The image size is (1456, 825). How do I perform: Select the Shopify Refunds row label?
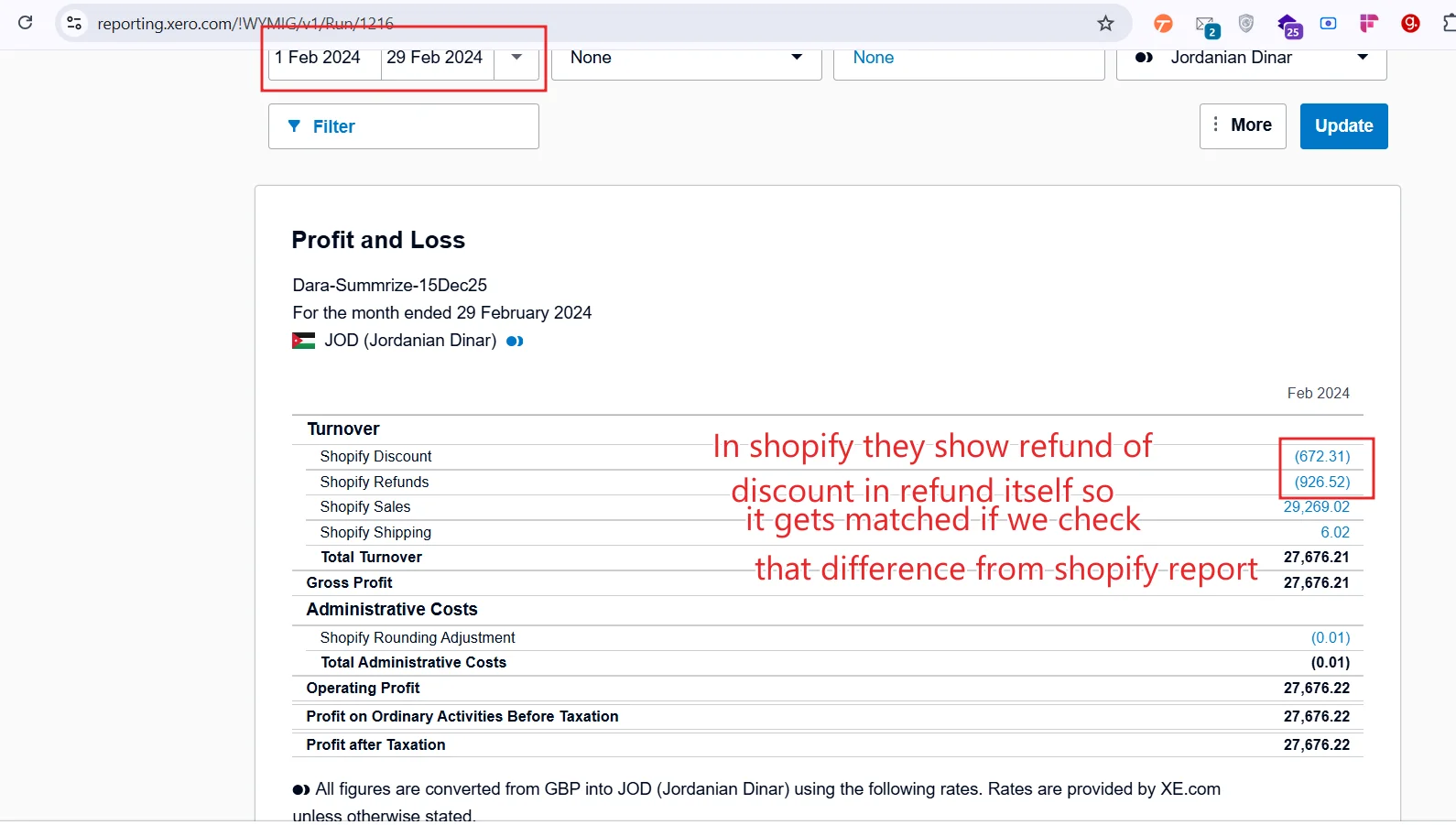(375, 482)
